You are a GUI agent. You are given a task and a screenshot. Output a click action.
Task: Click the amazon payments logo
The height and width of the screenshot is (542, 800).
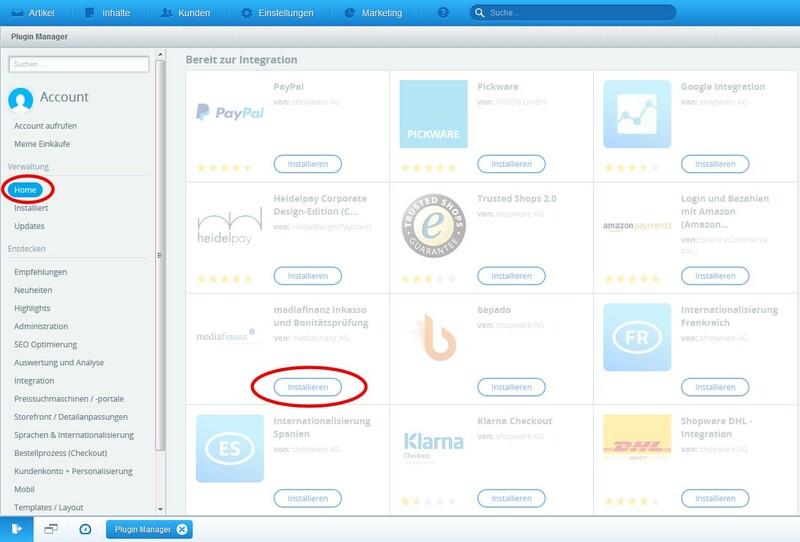point(637,226)
